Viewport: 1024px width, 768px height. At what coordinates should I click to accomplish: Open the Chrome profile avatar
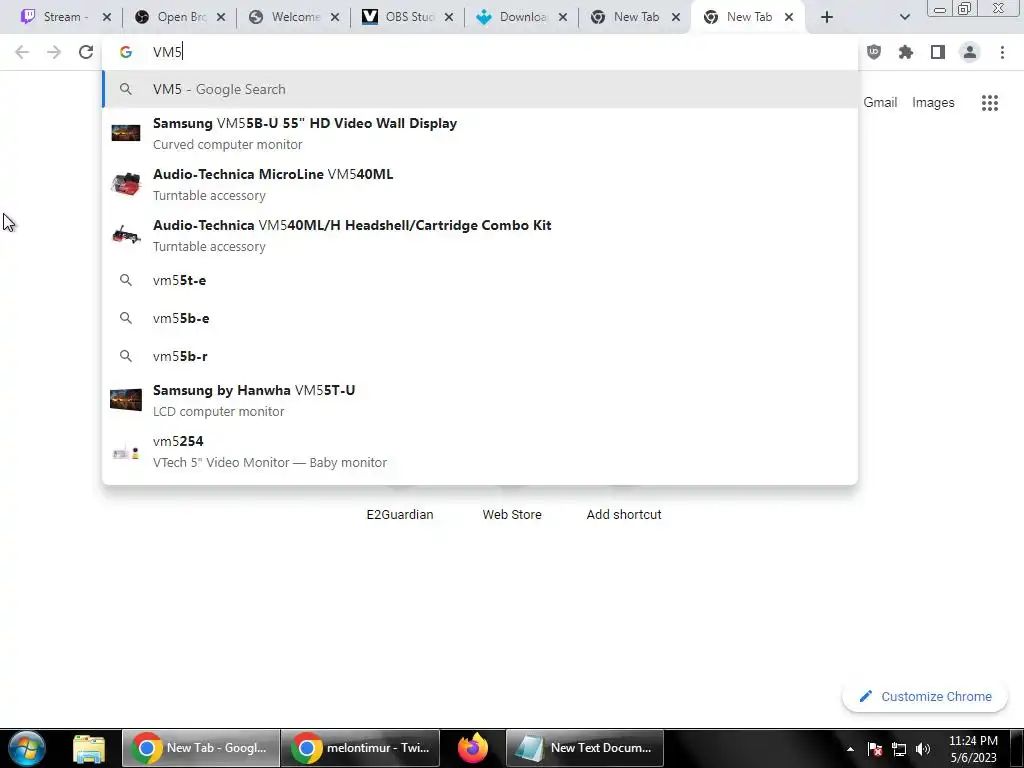[x=970, y=52]
